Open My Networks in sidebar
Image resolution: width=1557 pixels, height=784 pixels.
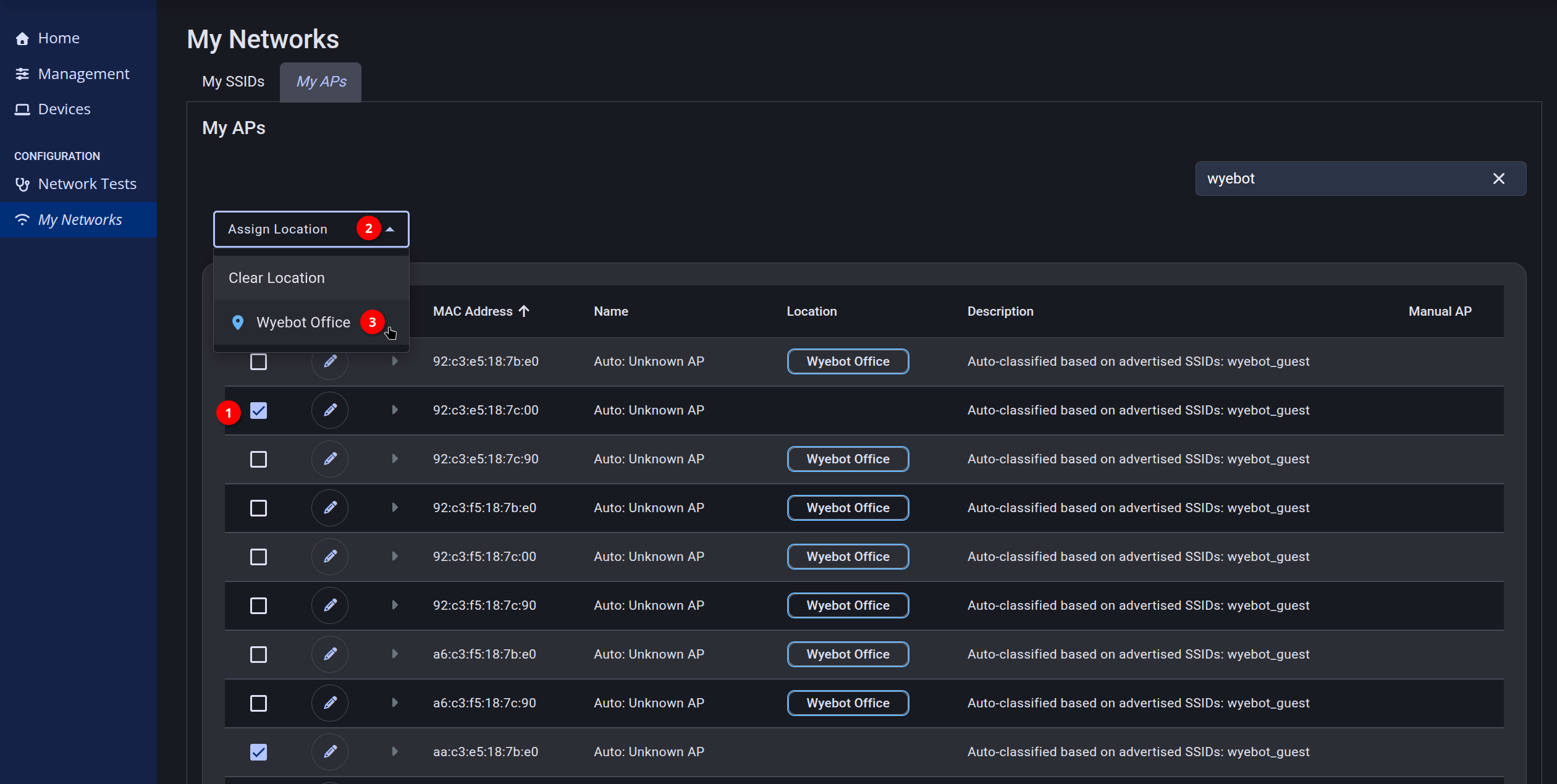(78, 220)
